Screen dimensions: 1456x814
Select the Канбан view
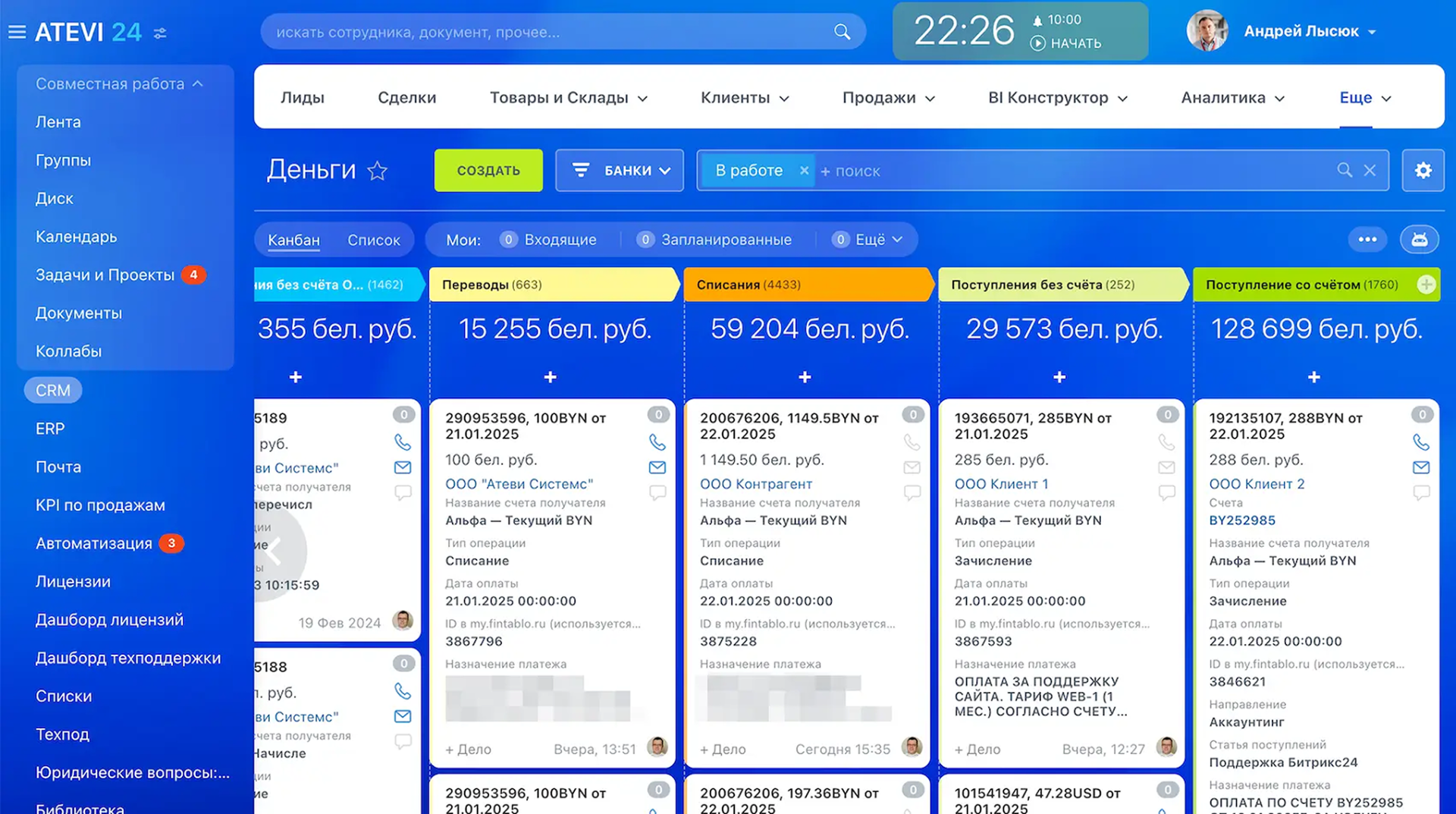pyautogui.click(x=293, y=240)
